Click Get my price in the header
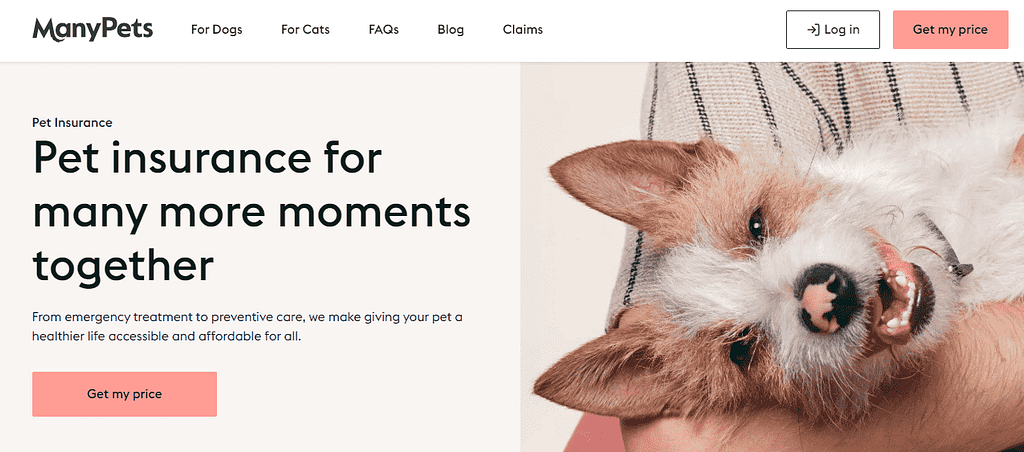The height and width of the screenshot is (452, 1024). coord(950,29)
